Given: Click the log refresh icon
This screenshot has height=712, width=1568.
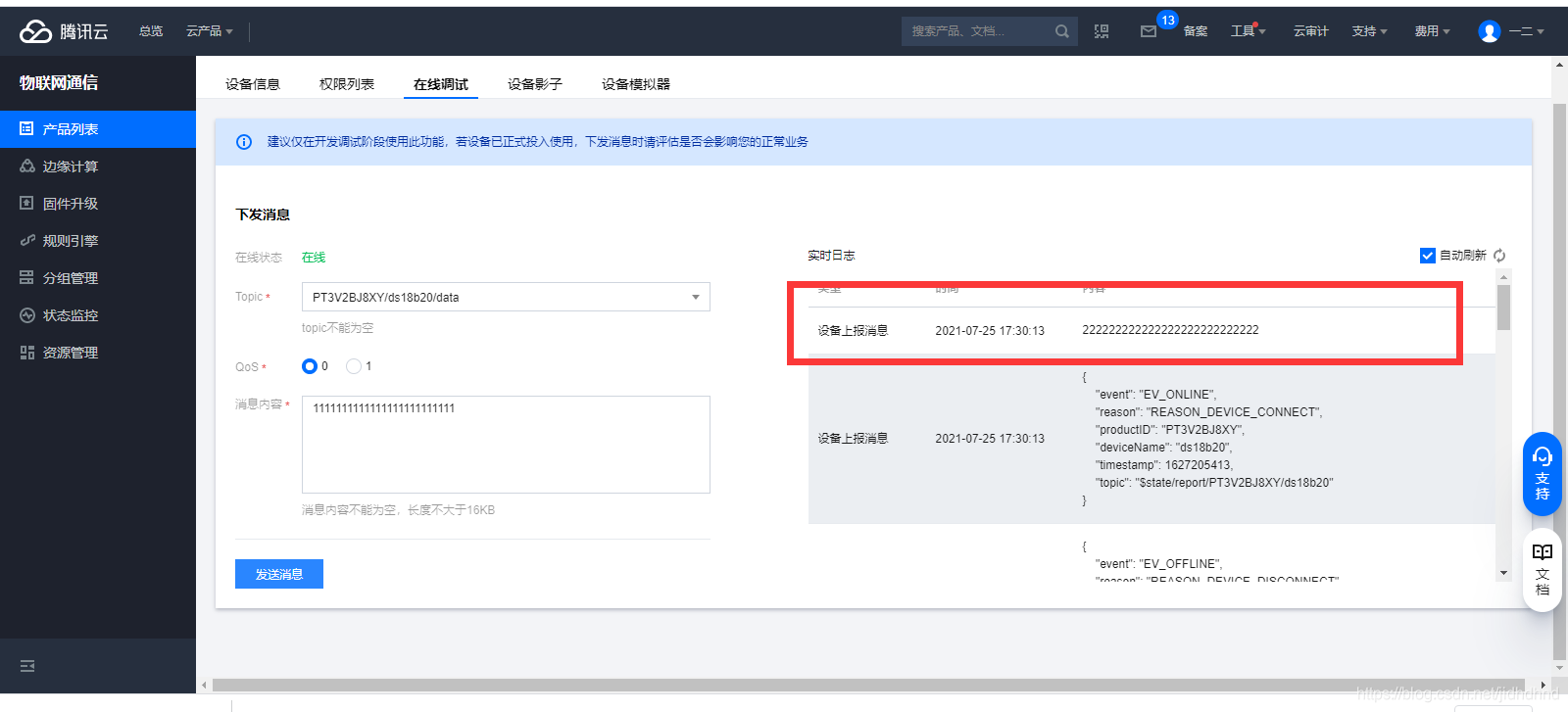Looking at the screenshot, I should click(x=1499, y=255).
